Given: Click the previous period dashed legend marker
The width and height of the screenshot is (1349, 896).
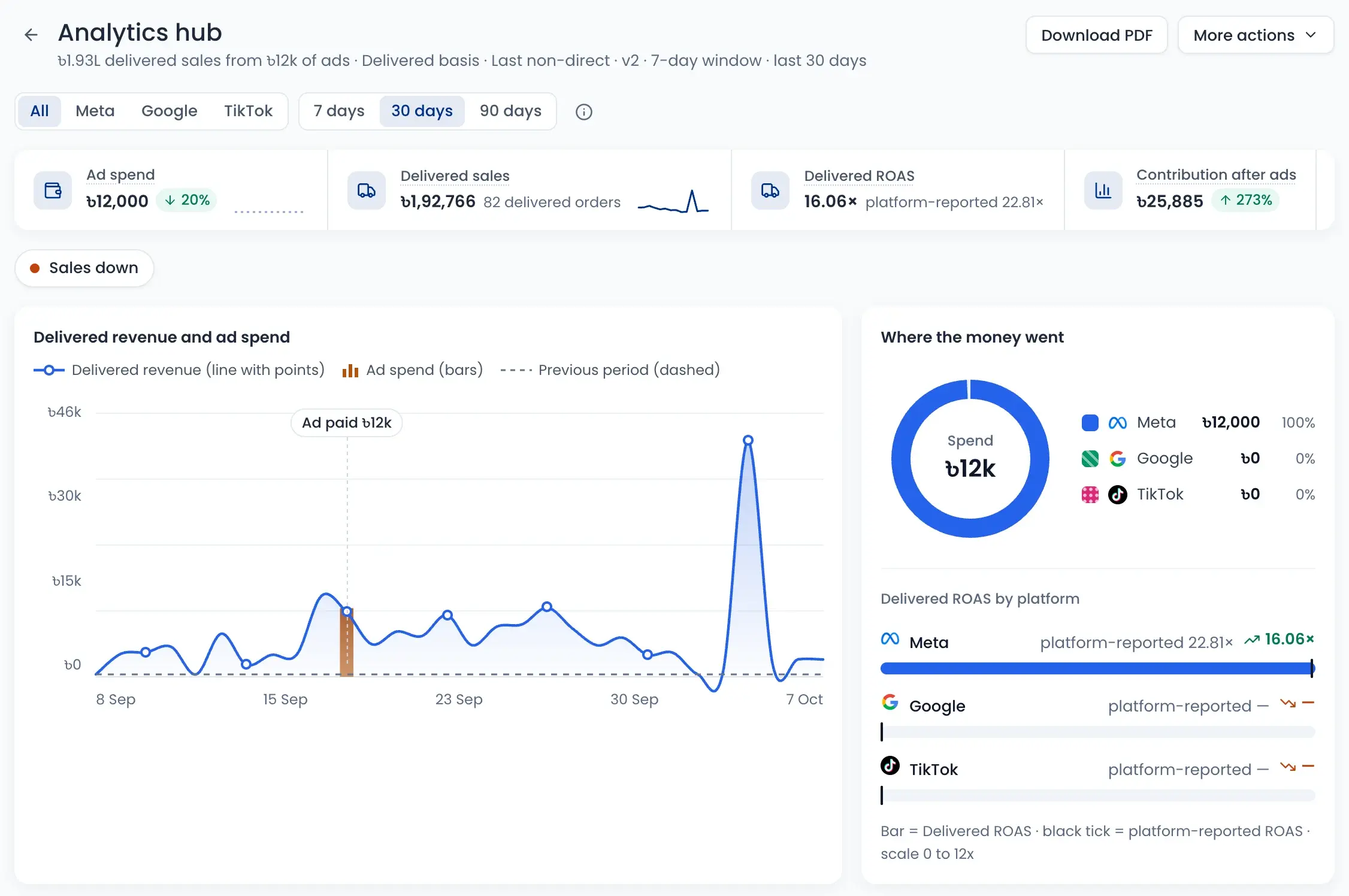Looking at the screenshot, I should 516,370.
